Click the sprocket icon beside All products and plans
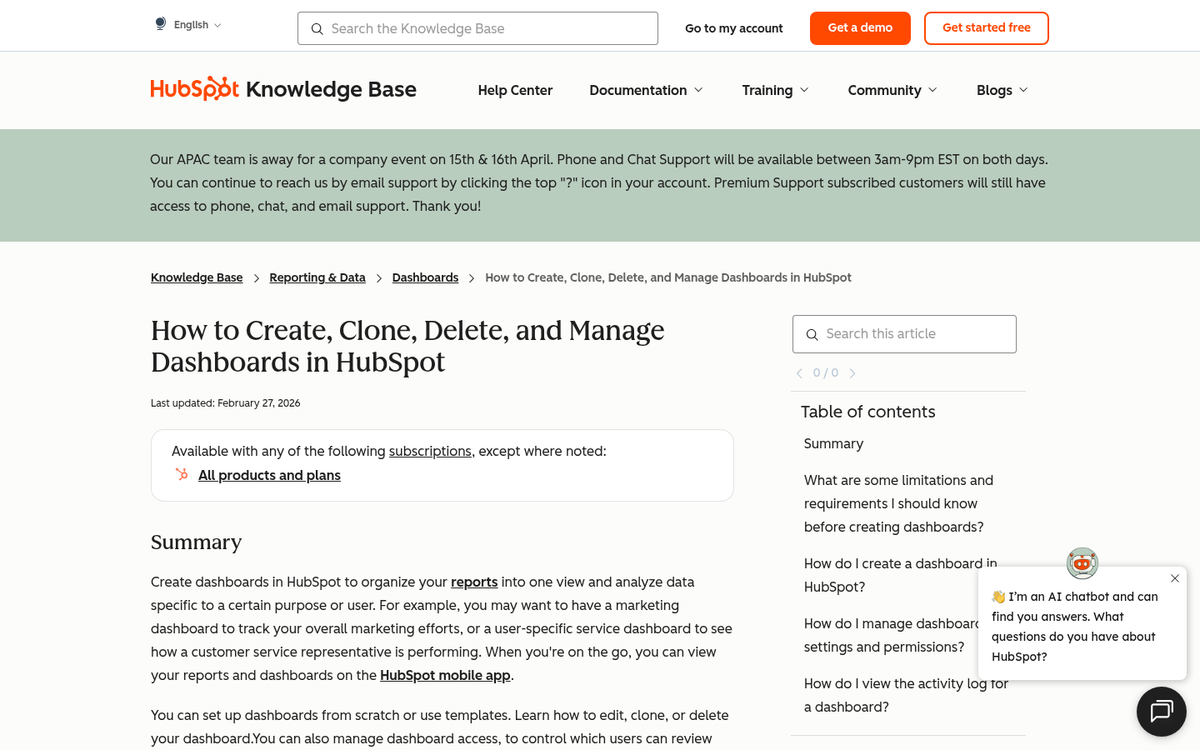1200x750 pixels. tap(181, 475)
